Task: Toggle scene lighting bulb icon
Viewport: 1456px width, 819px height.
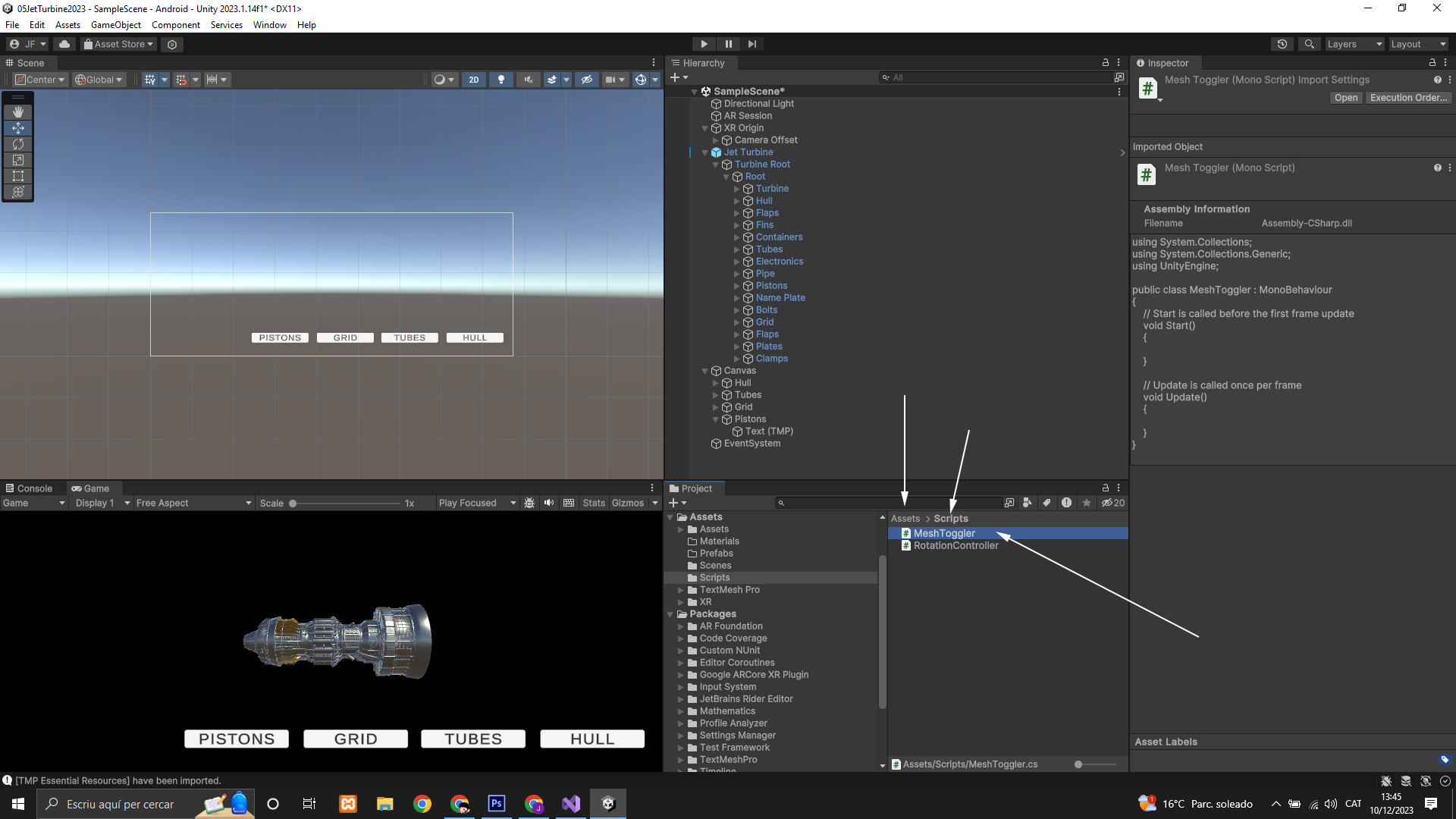Action: (500, 80)
